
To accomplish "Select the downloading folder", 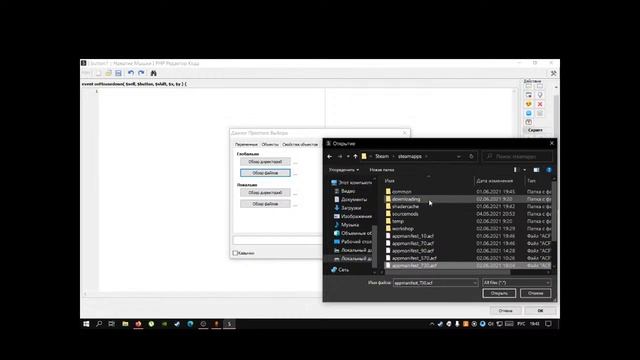I will click(x=406, y=199).
